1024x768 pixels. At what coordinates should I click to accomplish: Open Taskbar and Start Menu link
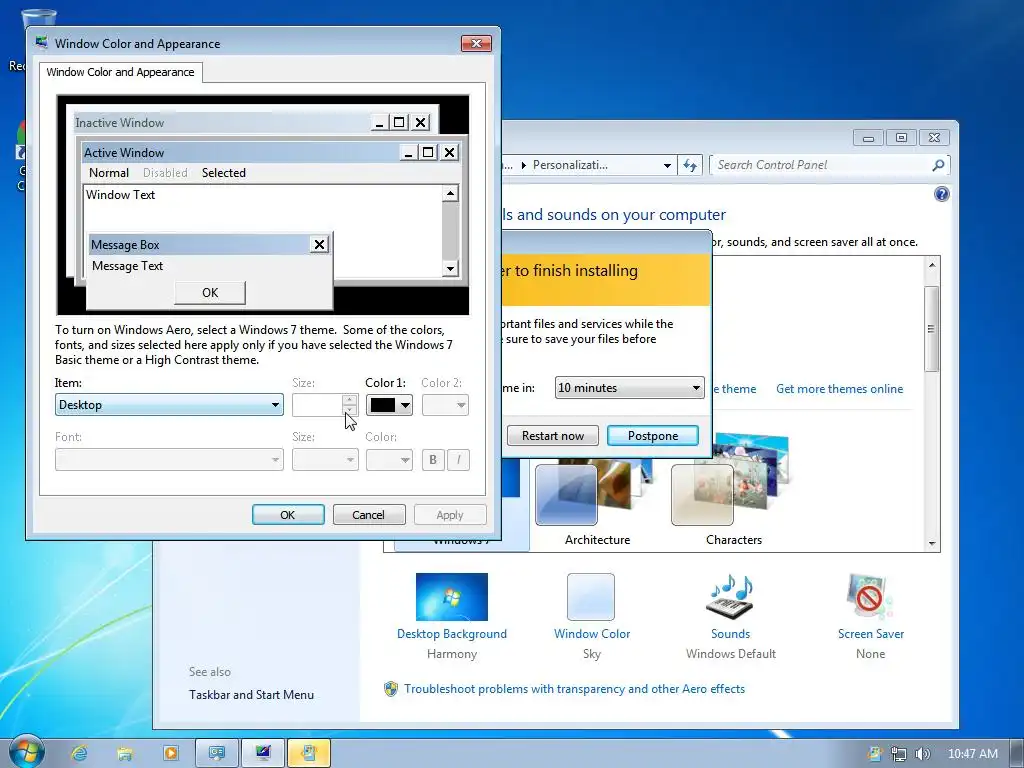point(251,695)
